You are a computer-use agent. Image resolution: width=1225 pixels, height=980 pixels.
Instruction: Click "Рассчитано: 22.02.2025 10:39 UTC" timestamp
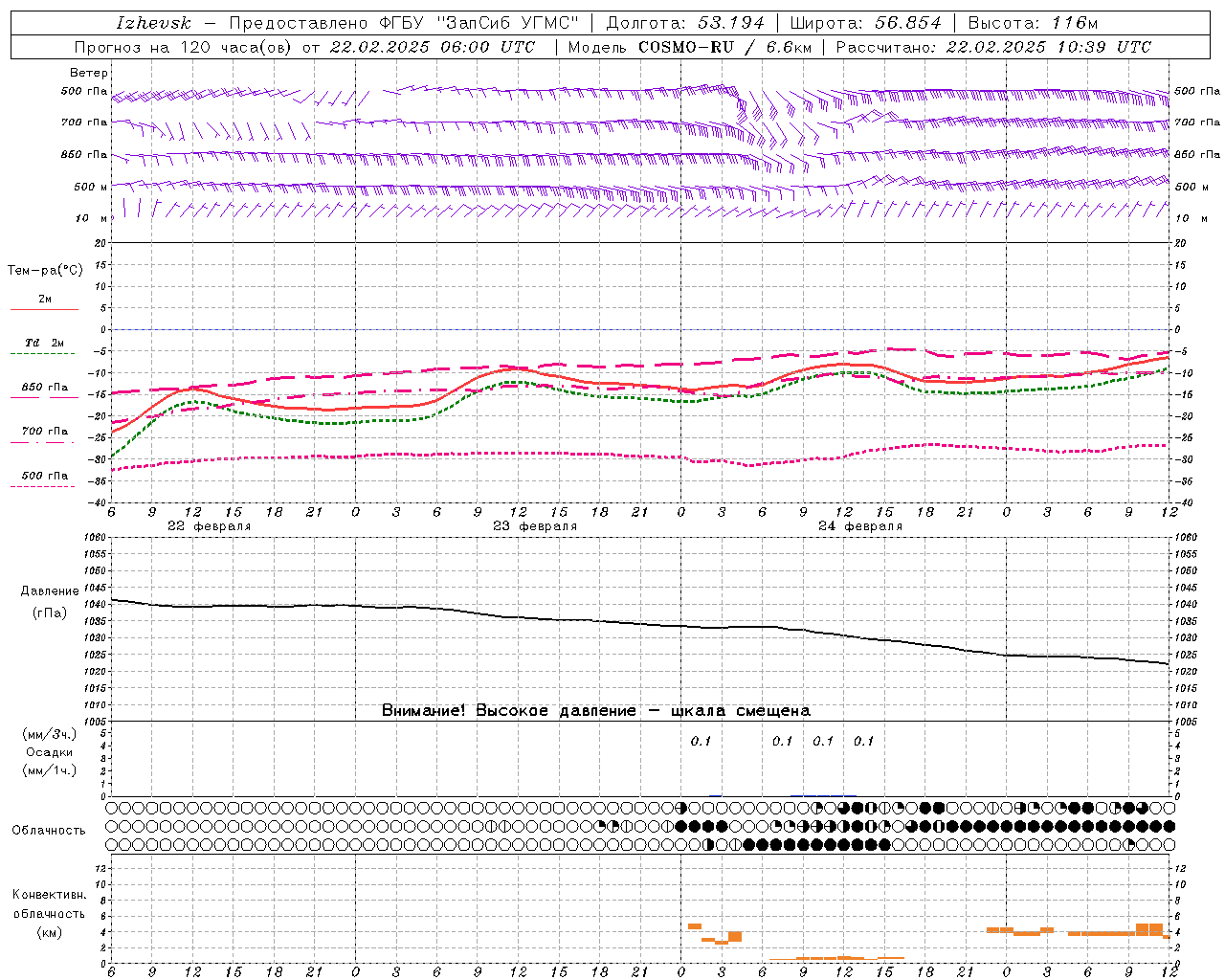993,47
